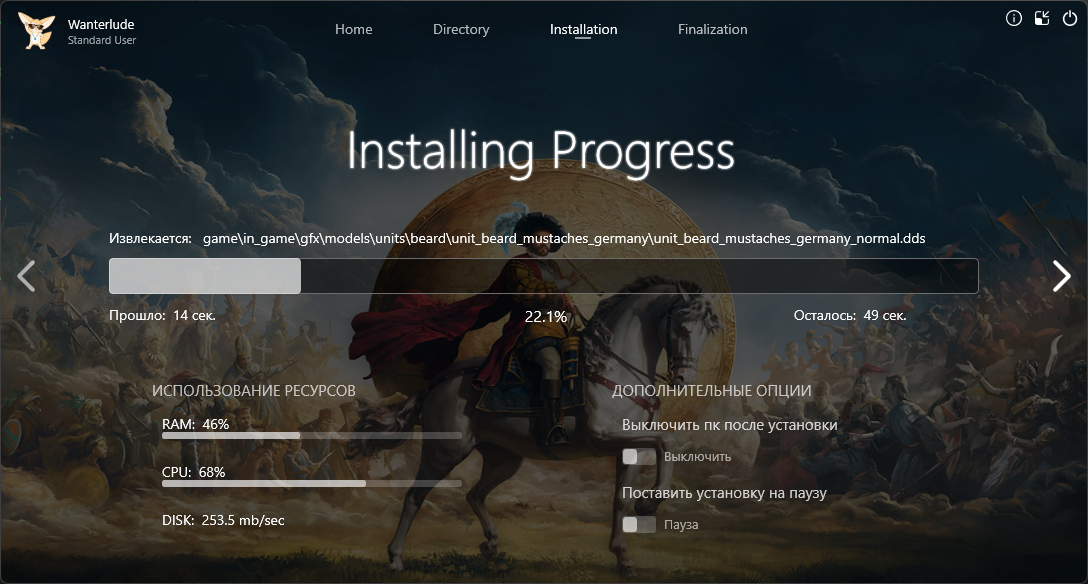Switch to the Directory tab

(x=461, y=30)
